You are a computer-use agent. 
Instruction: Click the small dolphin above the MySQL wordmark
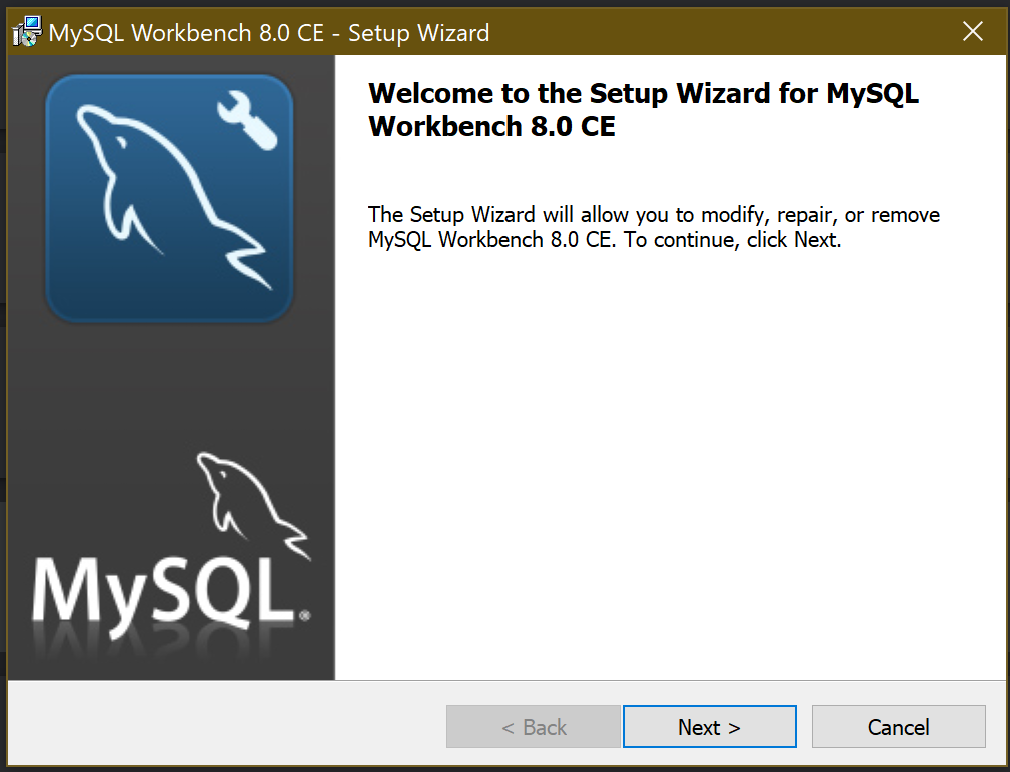[x=253, y=505]
